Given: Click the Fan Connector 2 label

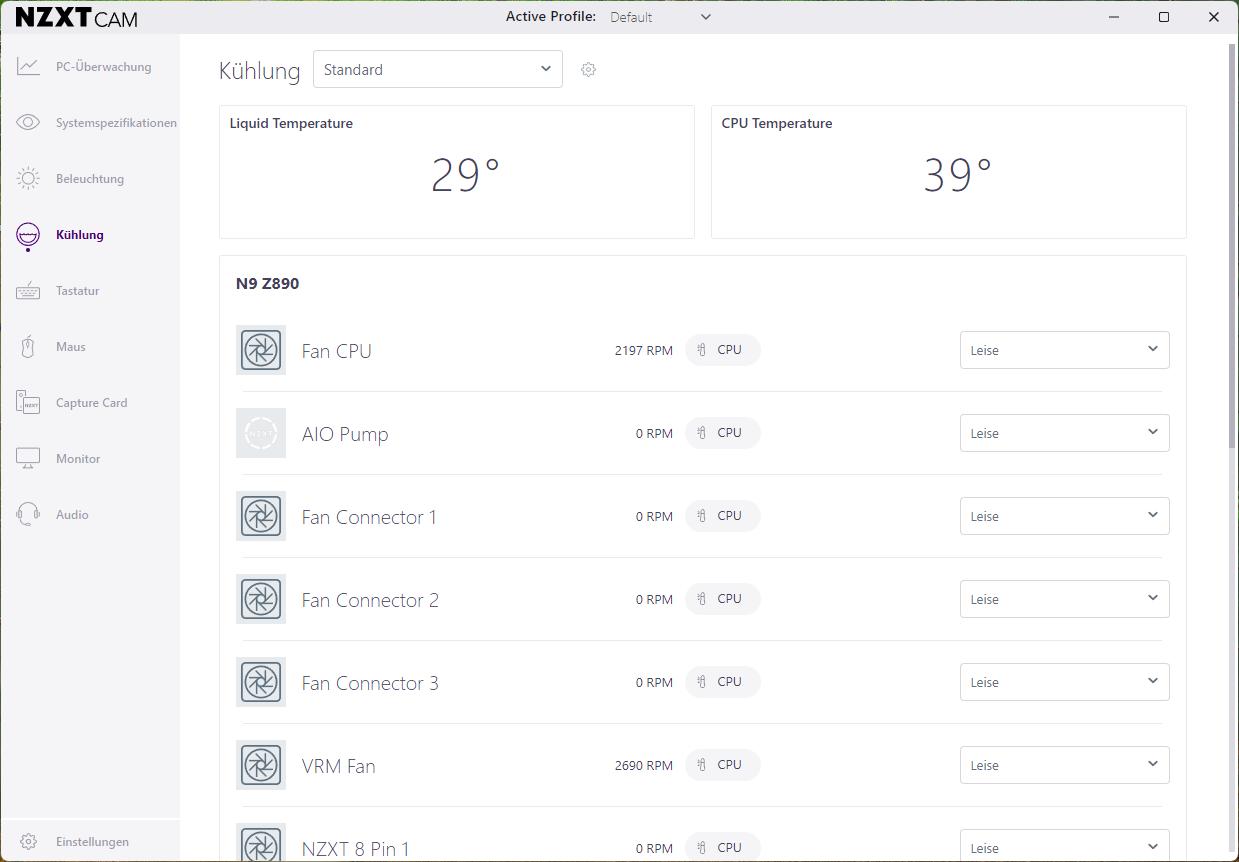Looking at the screenshot, I should coord(370,600).
